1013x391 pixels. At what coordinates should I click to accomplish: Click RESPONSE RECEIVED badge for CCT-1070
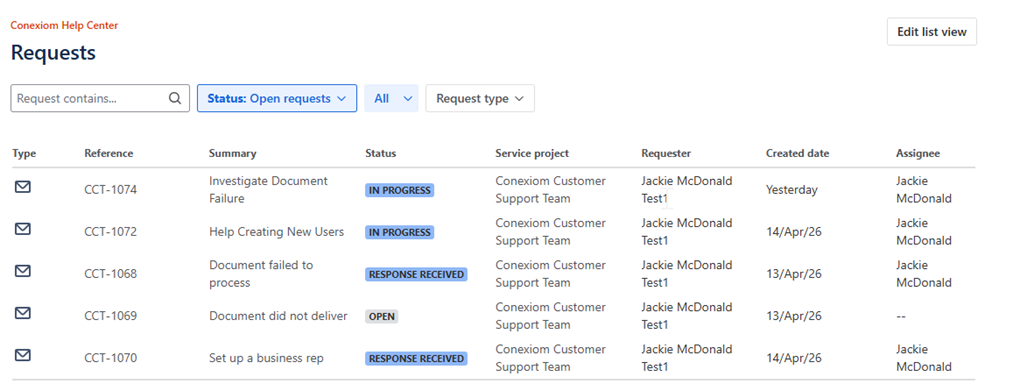416,358
